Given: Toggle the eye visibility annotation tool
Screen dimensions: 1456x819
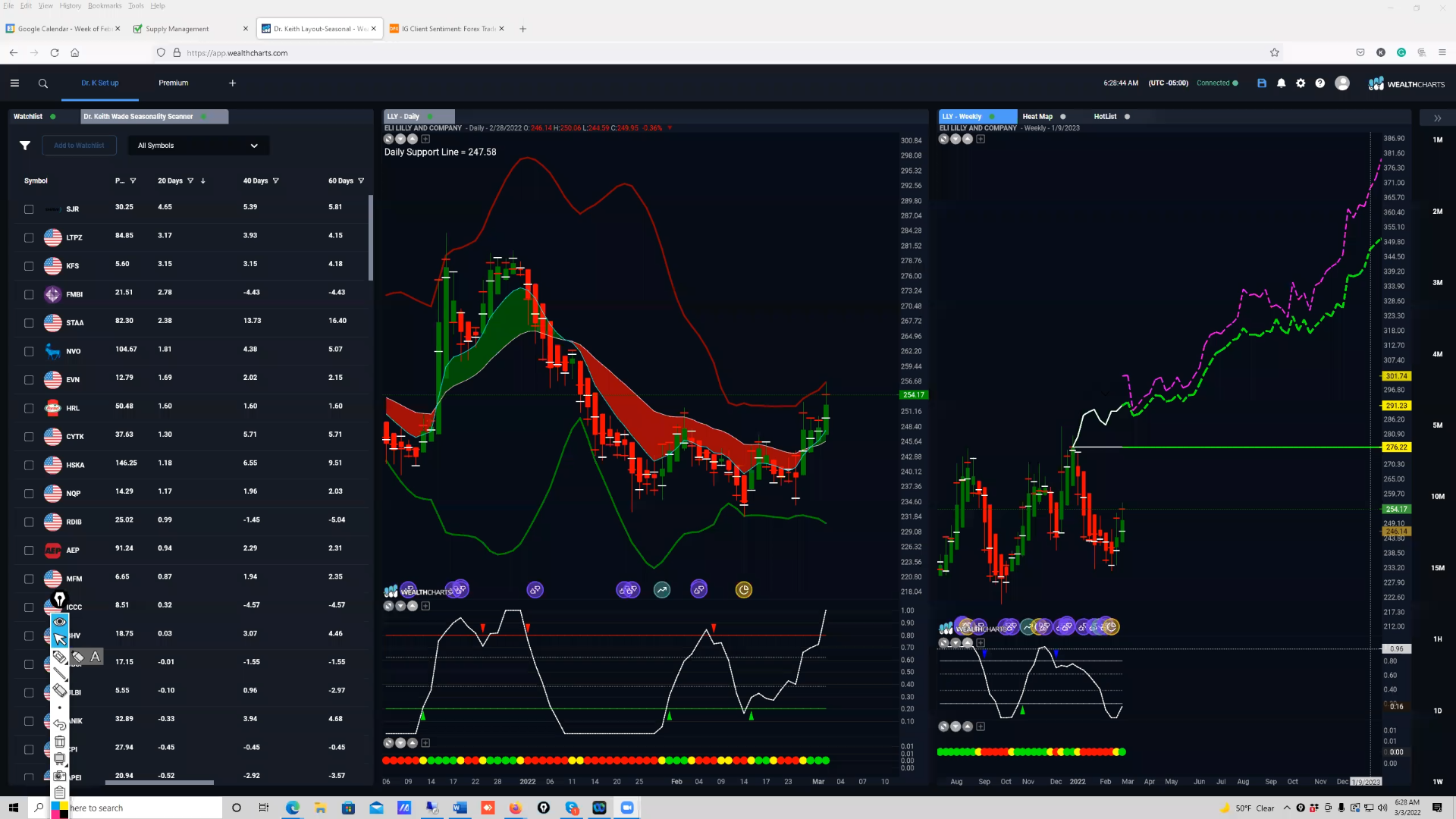Looking at the screenshot, I should pos(60,622).
